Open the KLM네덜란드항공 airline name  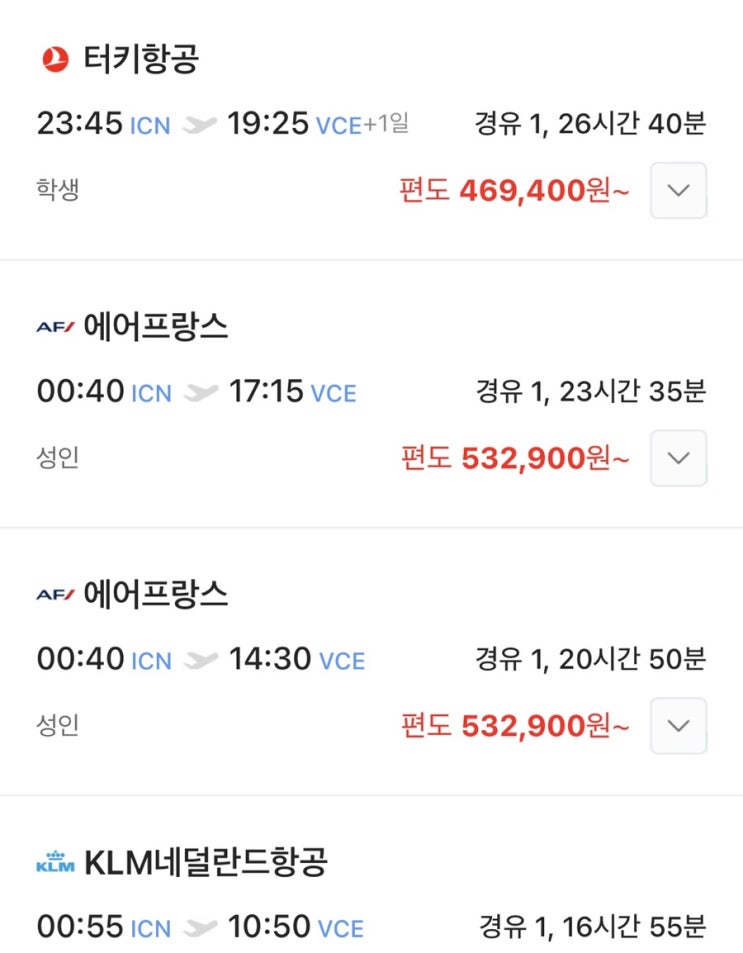click(x=206, y=863)
